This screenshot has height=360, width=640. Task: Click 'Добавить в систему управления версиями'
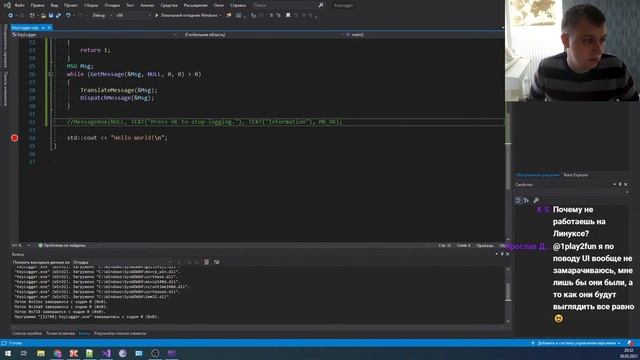[x=576, y=343]
